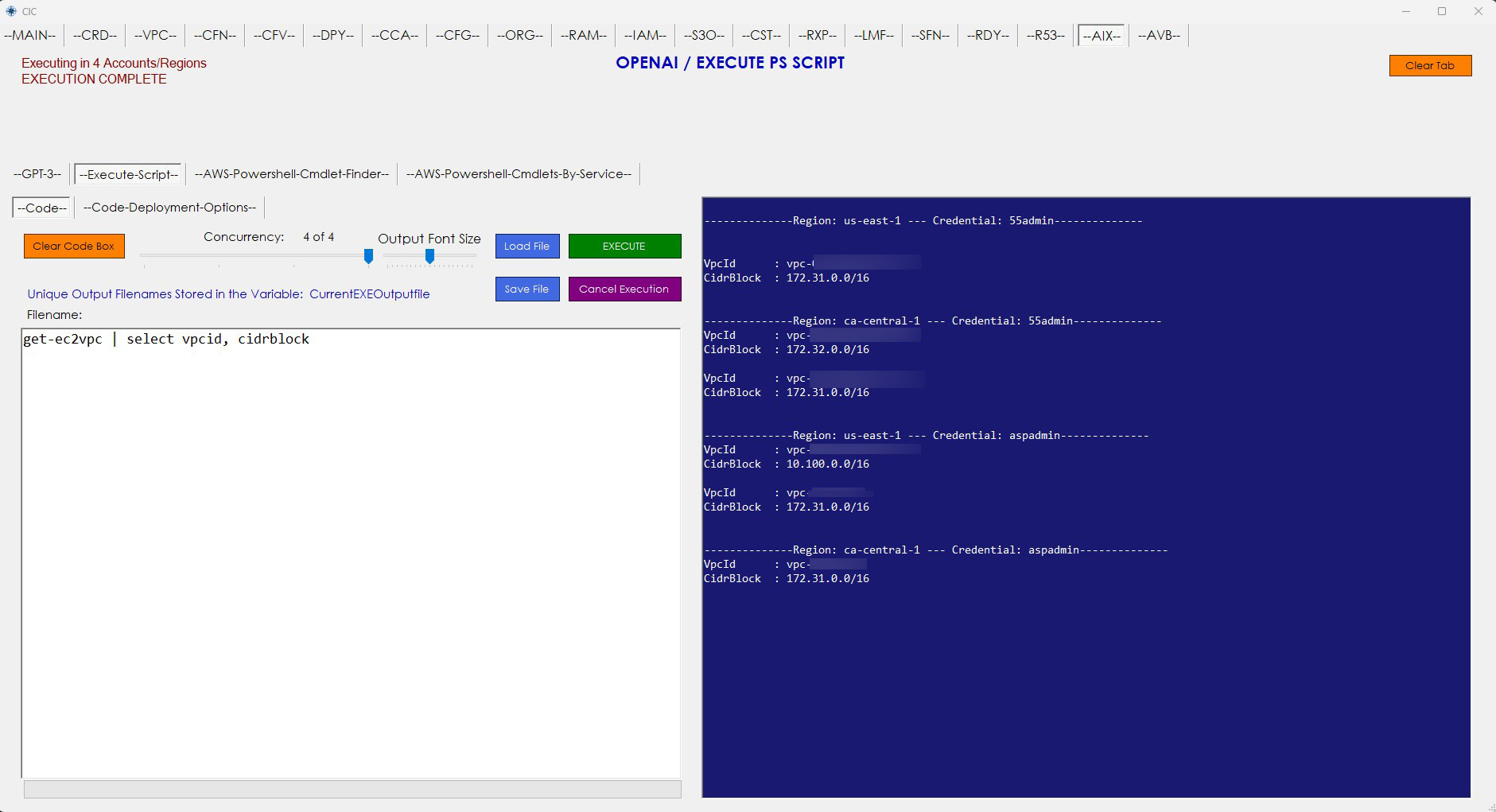Open AWS-Powershell-Cmdlets-By-Service tab
1496x812 pixels.
coord(519,174)
